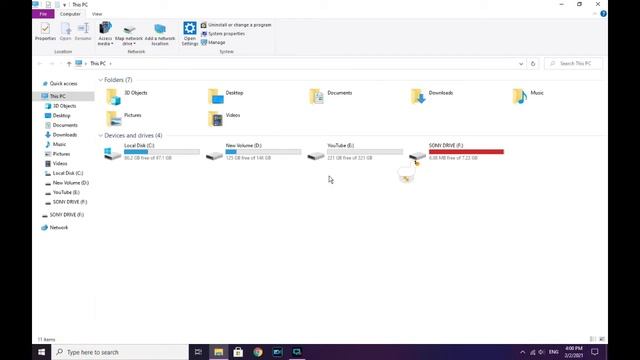Select This PC in navigation pane
This screenshot has height=360, width=640.
[58, 96]
